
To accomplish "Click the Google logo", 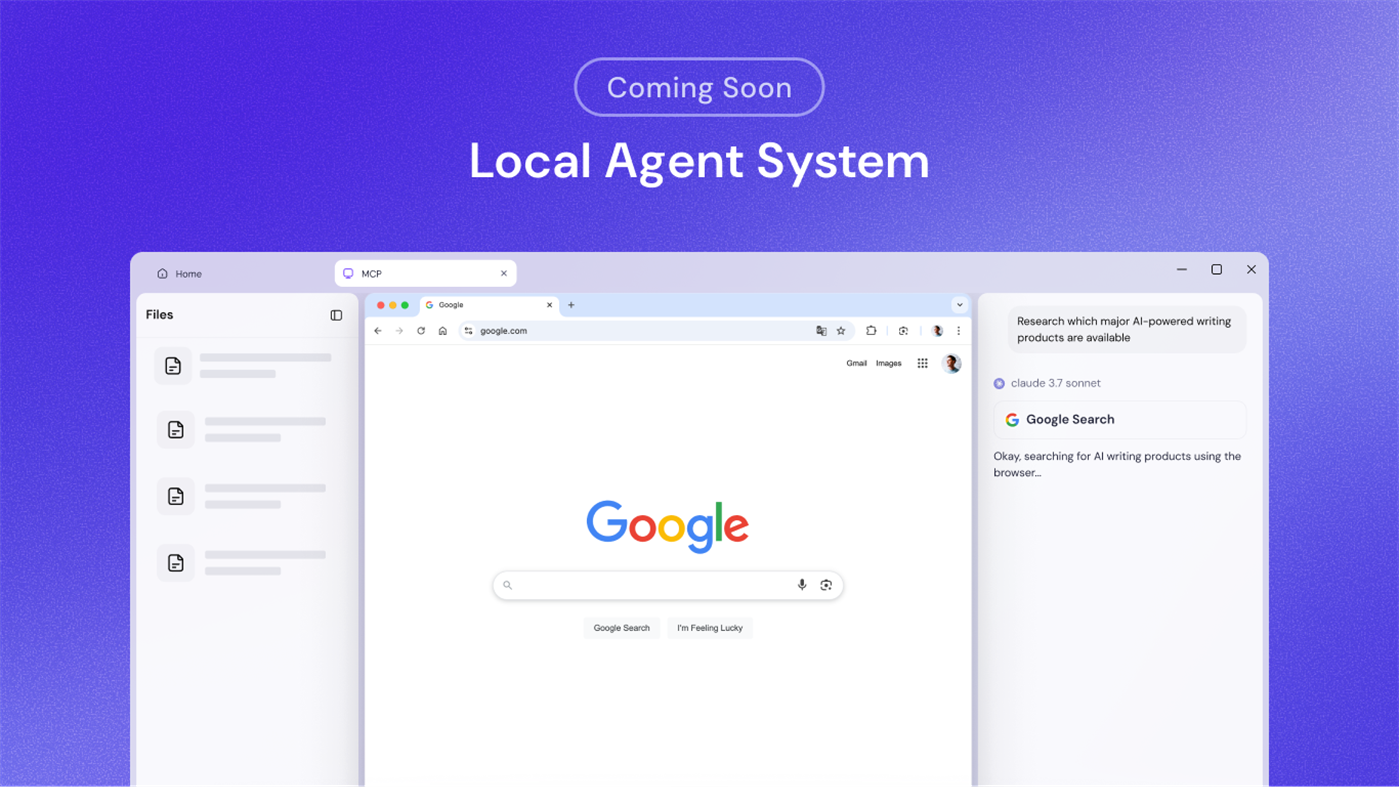I will (667, 526).
